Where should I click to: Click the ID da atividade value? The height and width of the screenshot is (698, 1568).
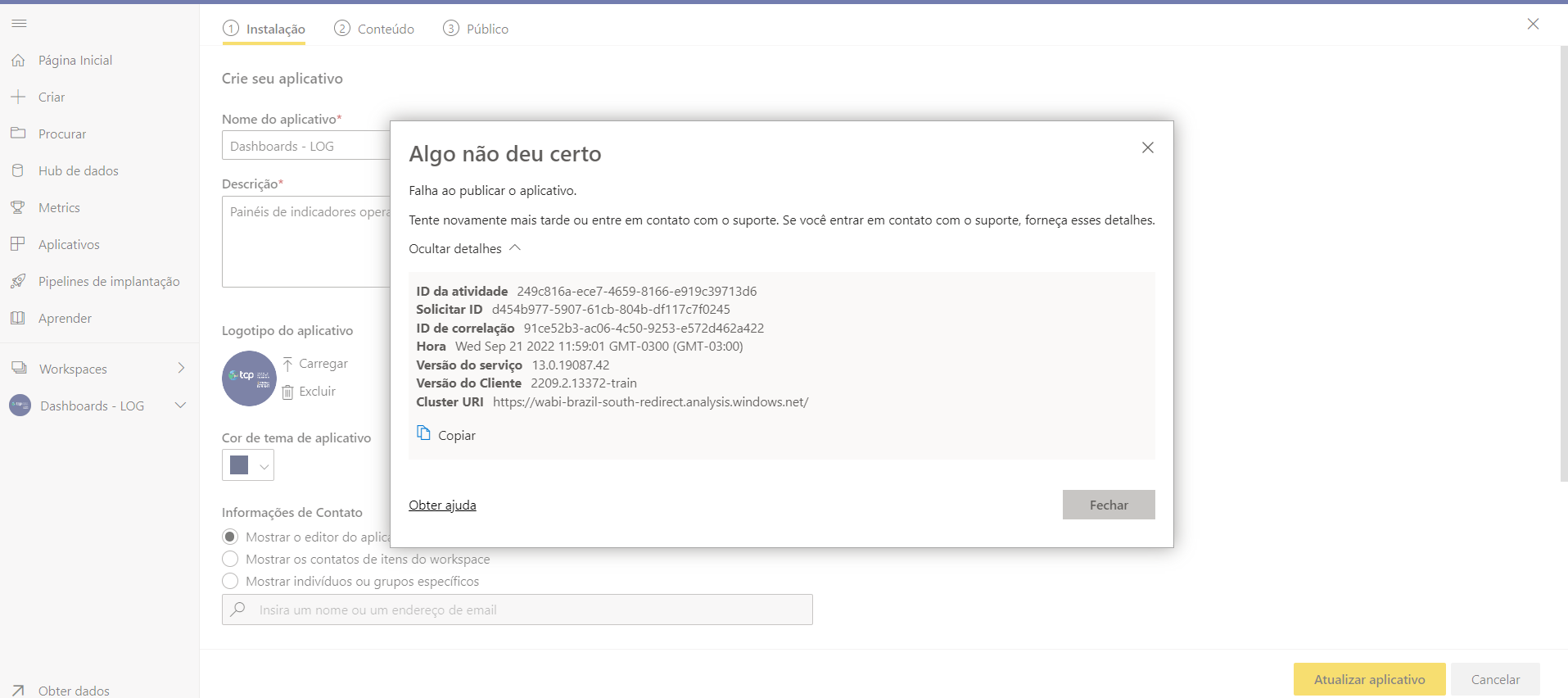636,291
